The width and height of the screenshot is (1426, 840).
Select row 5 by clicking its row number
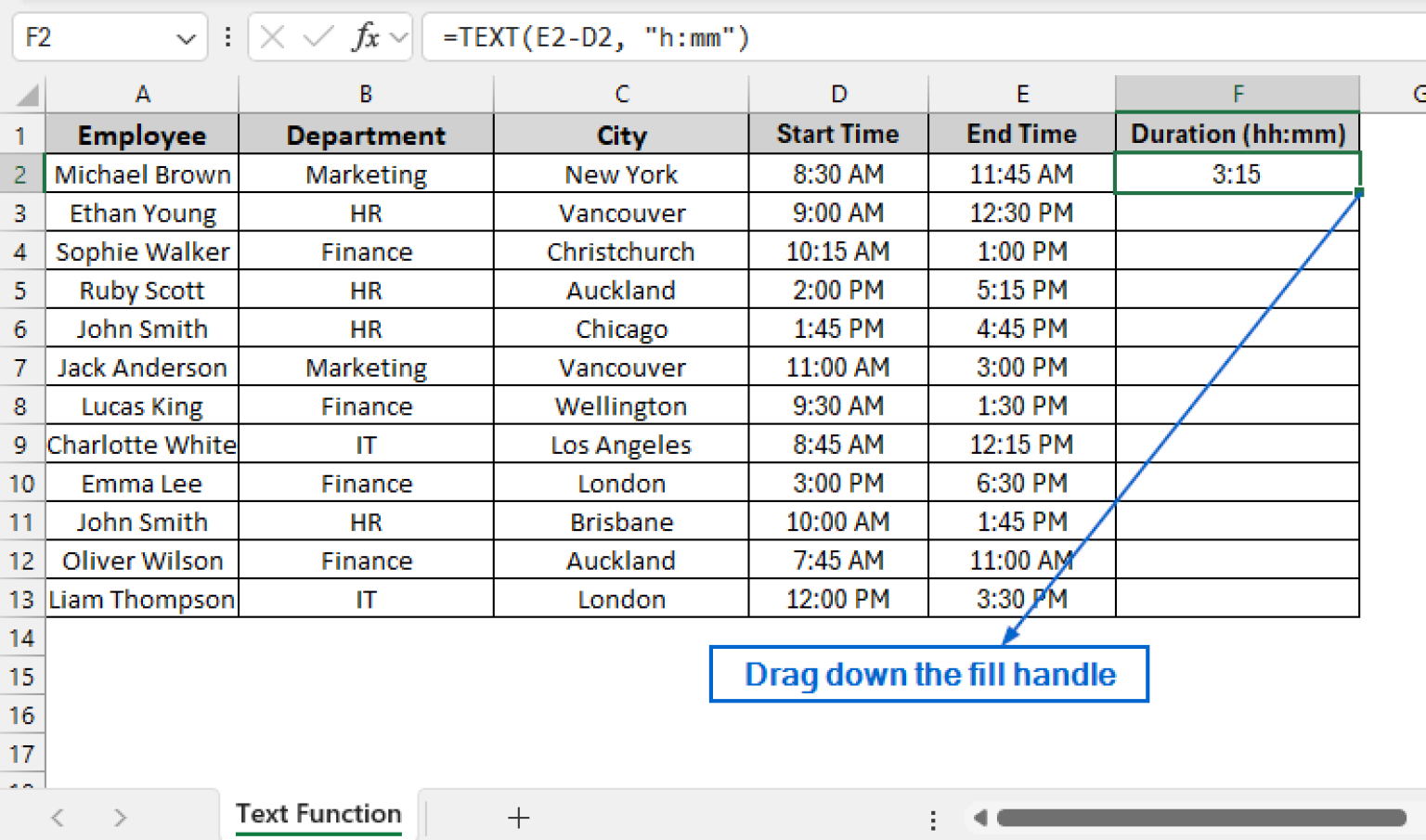(21, 290)
